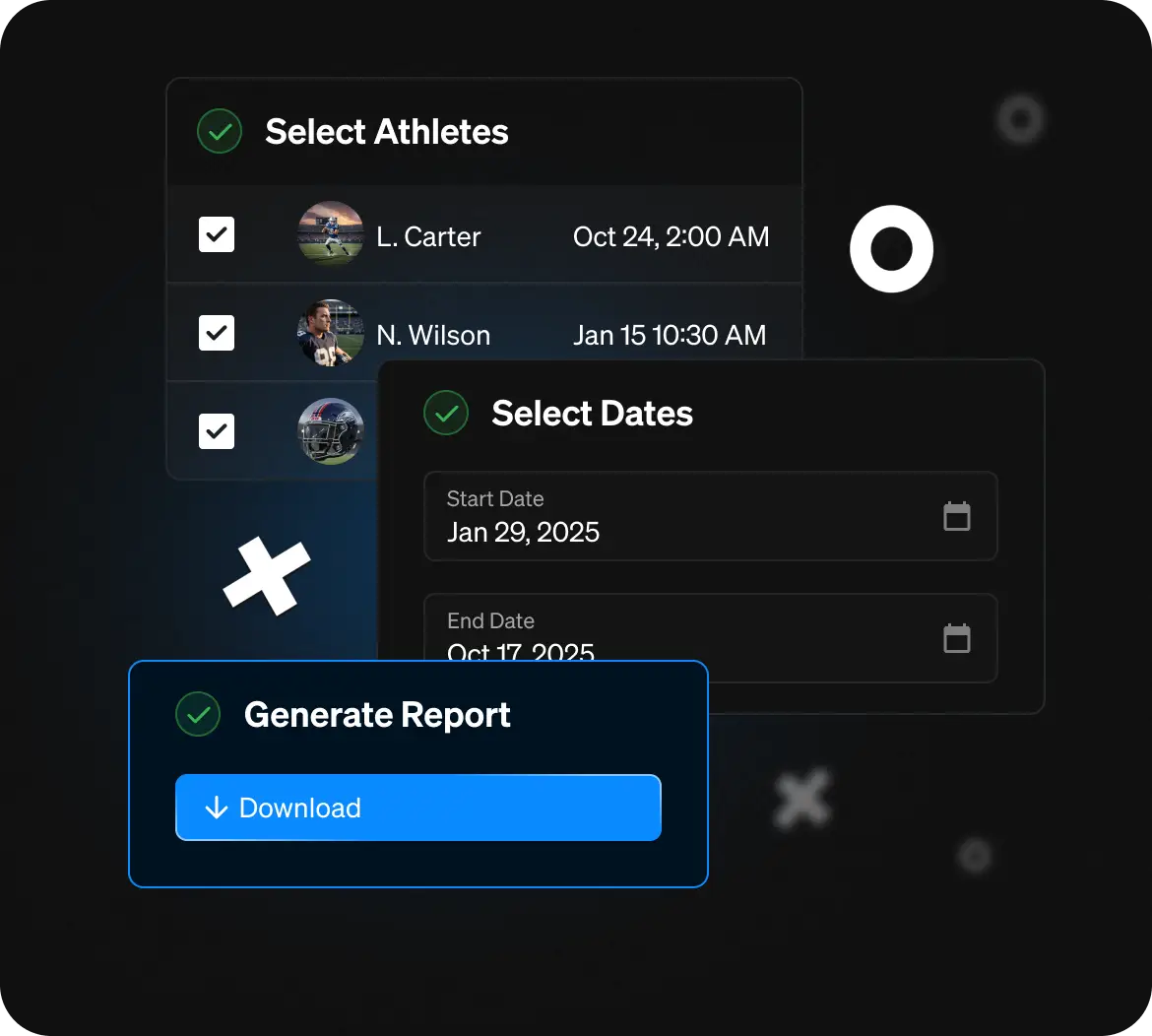Open N. Wilson's avatar photo
This screenshot has width=1152, height=1036.
click(331, 333)
